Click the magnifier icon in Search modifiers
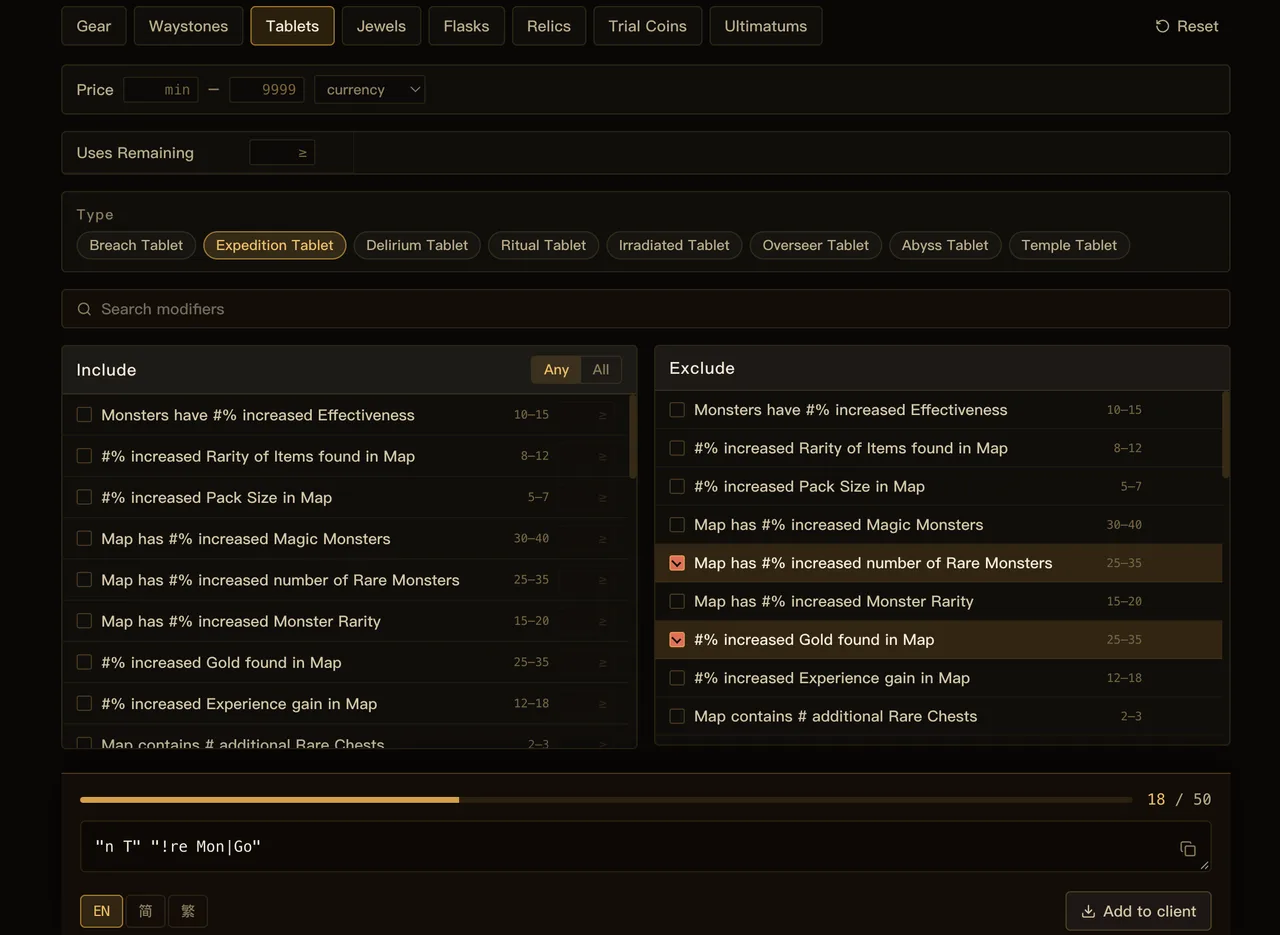 point(84,309)
